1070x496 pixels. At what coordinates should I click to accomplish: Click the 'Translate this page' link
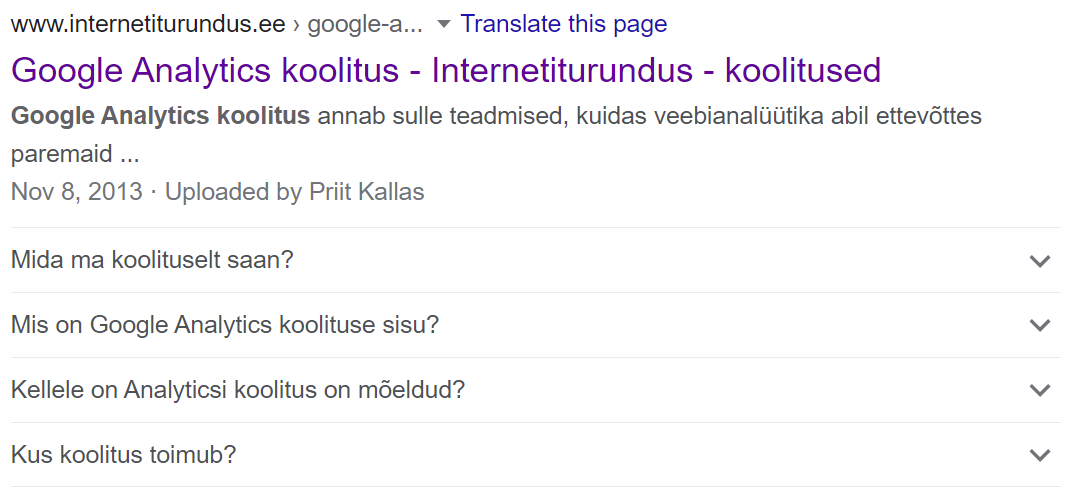(563, 24)
